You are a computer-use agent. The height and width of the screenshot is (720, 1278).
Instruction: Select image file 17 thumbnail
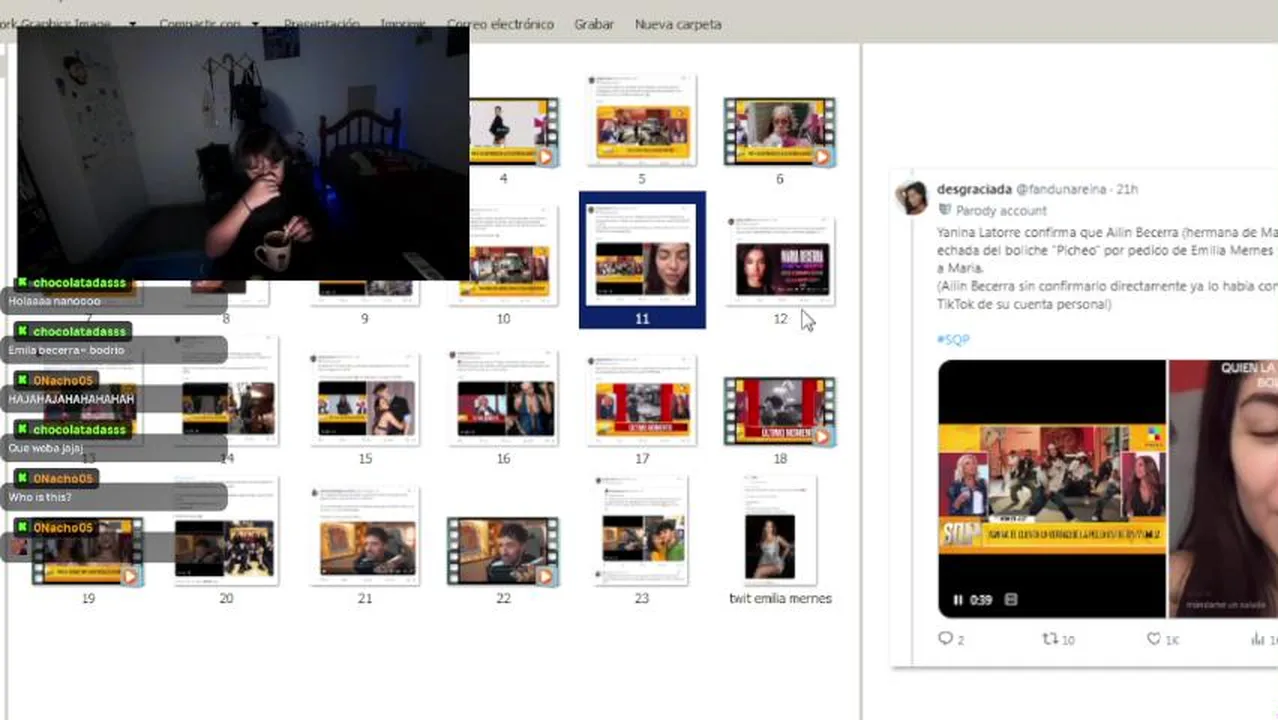pos(642,399)
